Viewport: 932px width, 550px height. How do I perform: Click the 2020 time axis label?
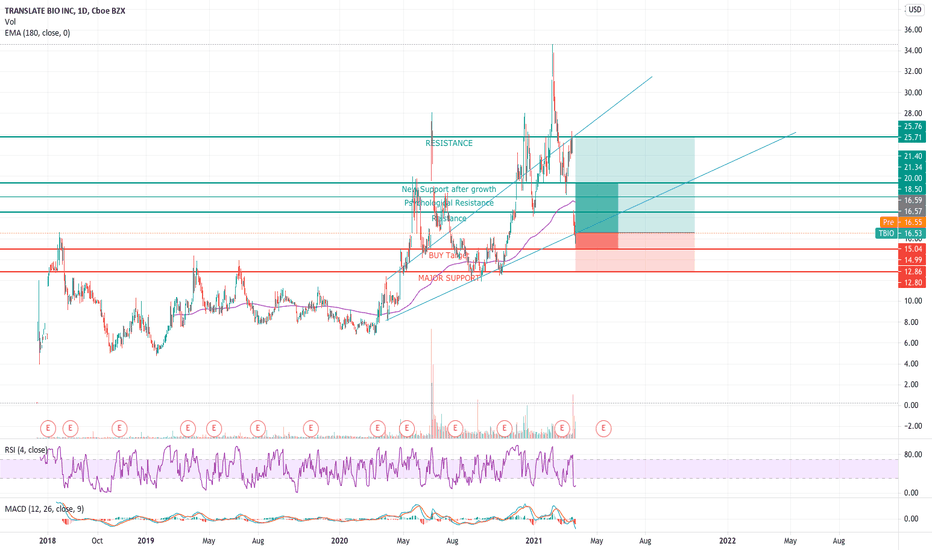pyautogui.click(x=339, y=540)
